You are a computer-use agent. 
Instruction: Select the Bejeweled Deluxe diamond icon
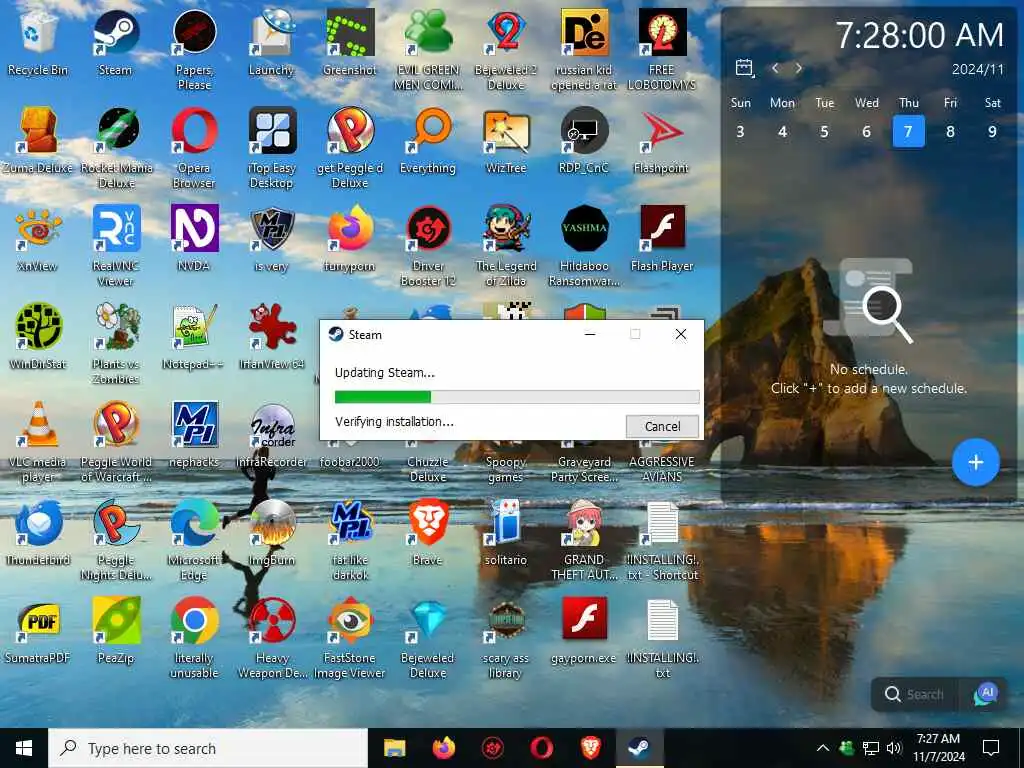tap(428, 620)
